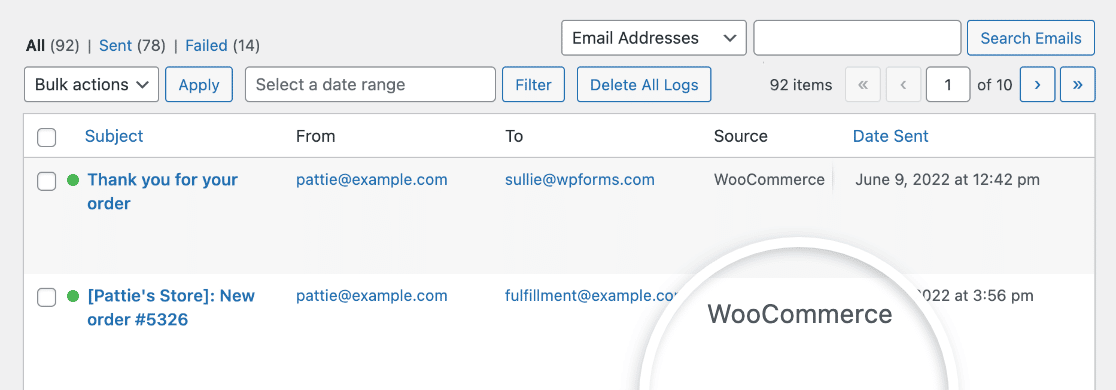Click pattie@example.com in Thank you row

372,179
